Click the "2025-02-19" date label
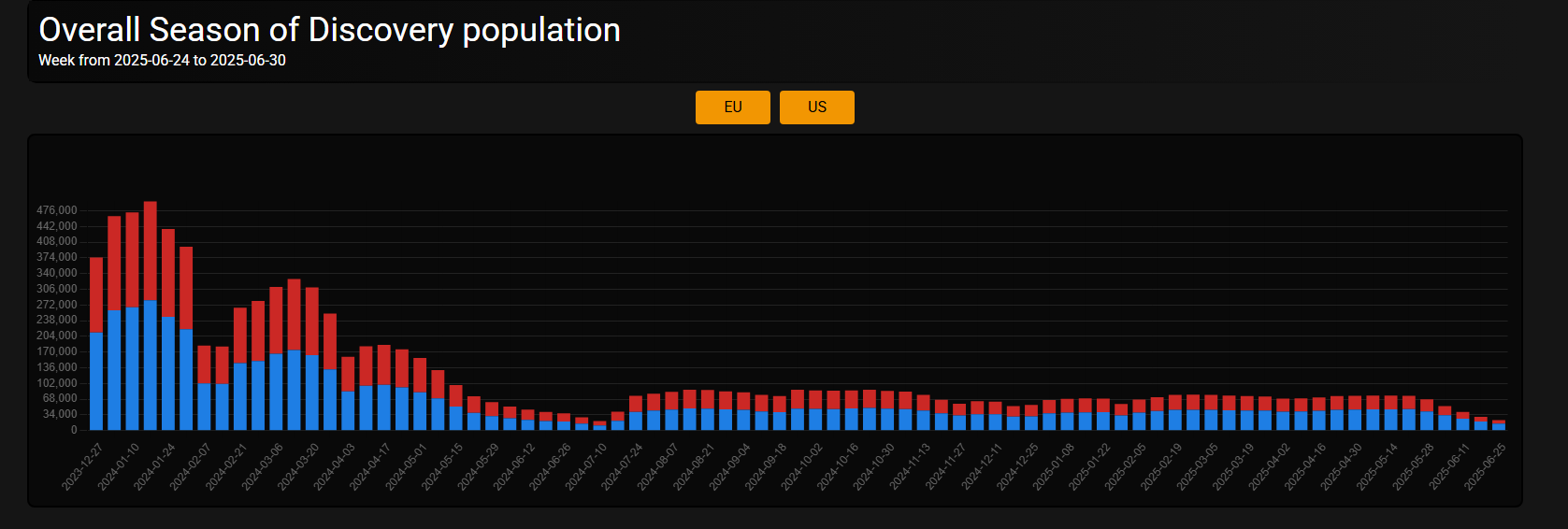The width and height of the screenshot is (1568, 529). pyautogui.click(x=1162, y=466)
